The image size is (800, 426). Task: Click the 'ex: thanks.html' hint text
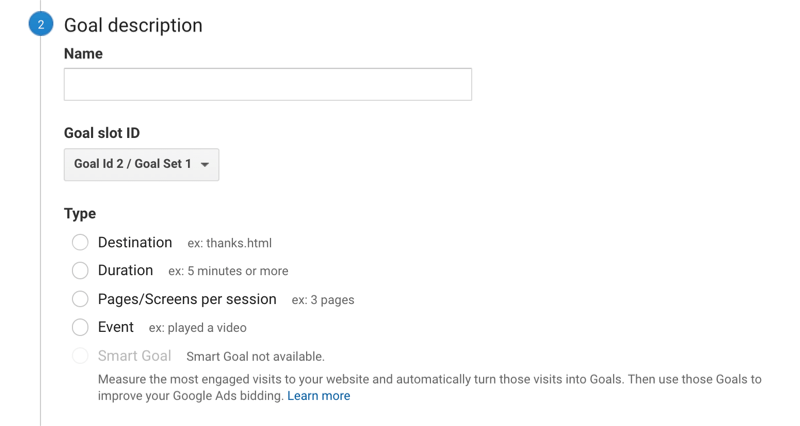pos(230,243)
